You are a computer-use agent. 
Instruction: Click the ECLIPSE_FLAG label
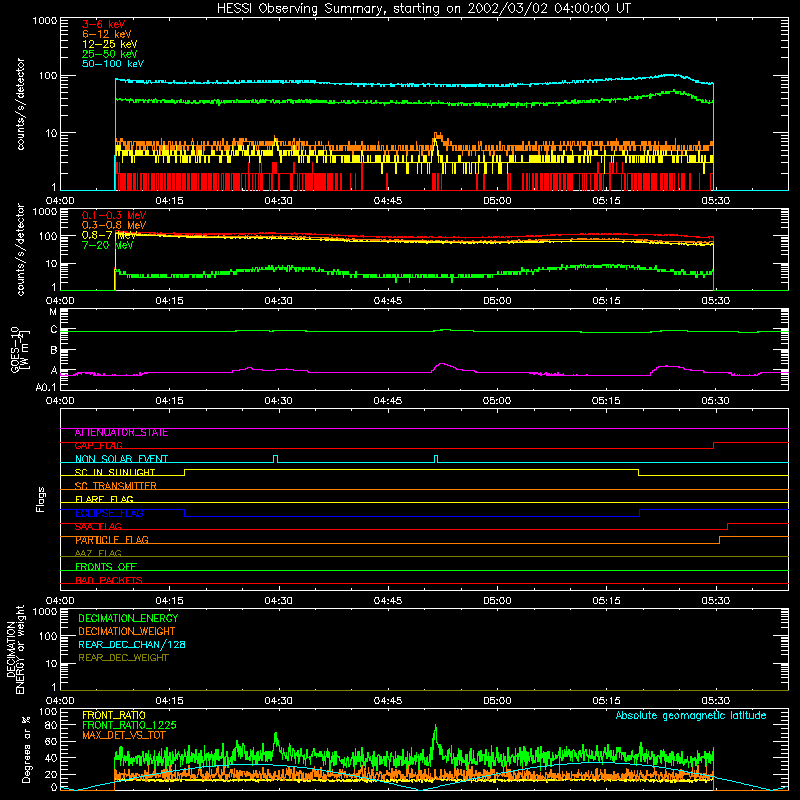(109, 513)
